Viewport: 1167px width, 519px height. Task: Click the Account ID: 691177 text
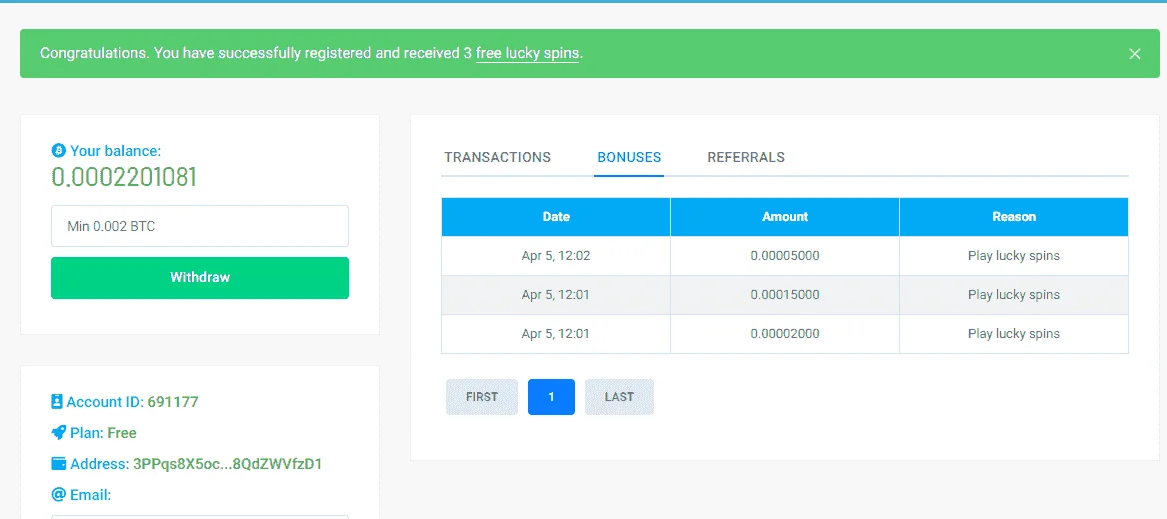[132, 402]
